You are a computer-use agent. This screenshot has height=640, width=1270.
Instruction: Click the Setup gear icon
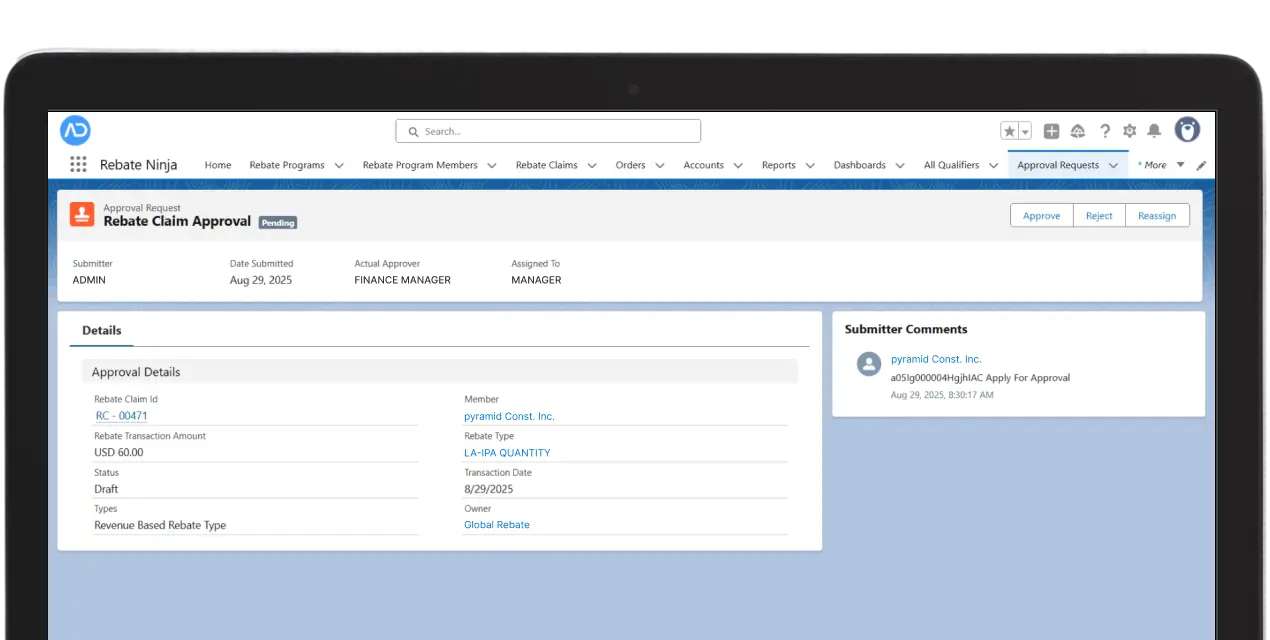coord(1129,130)
